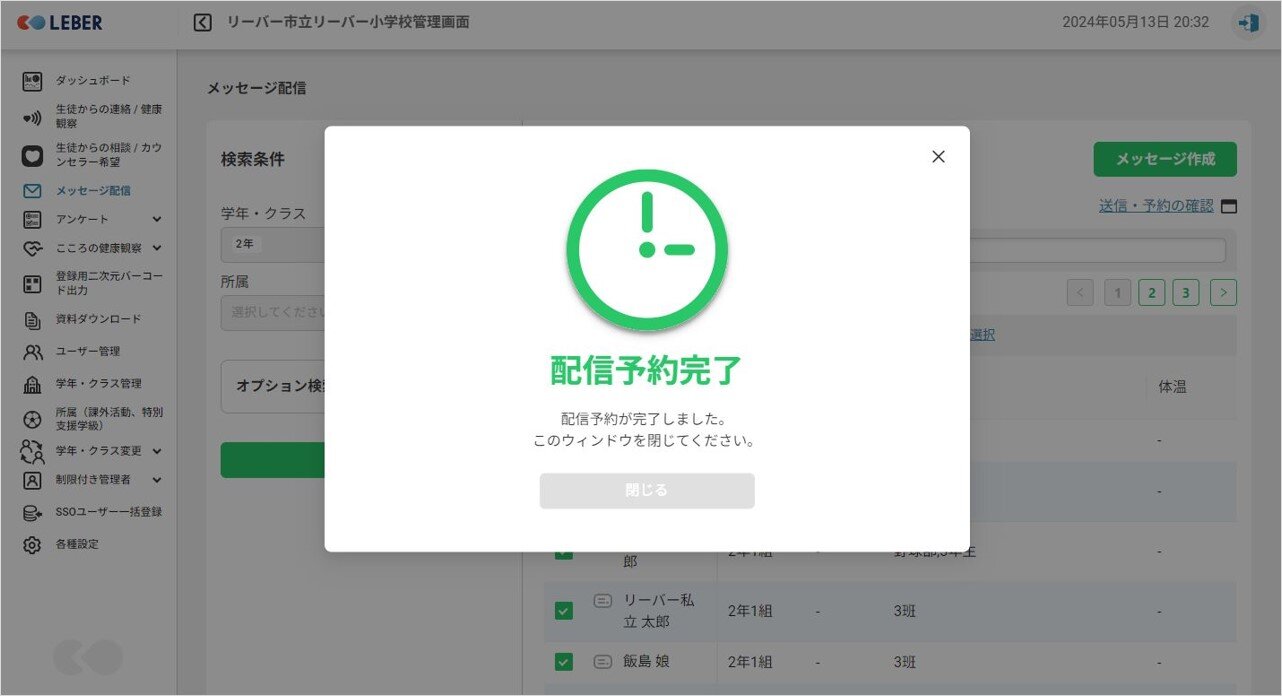The width and height of the screenshot is (1282, 696).
Task: Open the Dashboard icon in sidebar
Action: [32, 80]
